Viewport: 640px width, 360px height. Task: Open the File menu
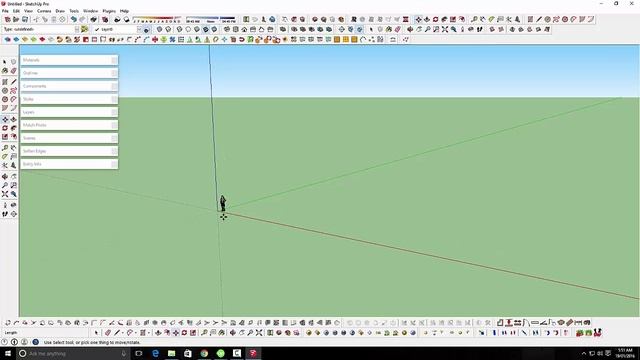tap(5, 11)
